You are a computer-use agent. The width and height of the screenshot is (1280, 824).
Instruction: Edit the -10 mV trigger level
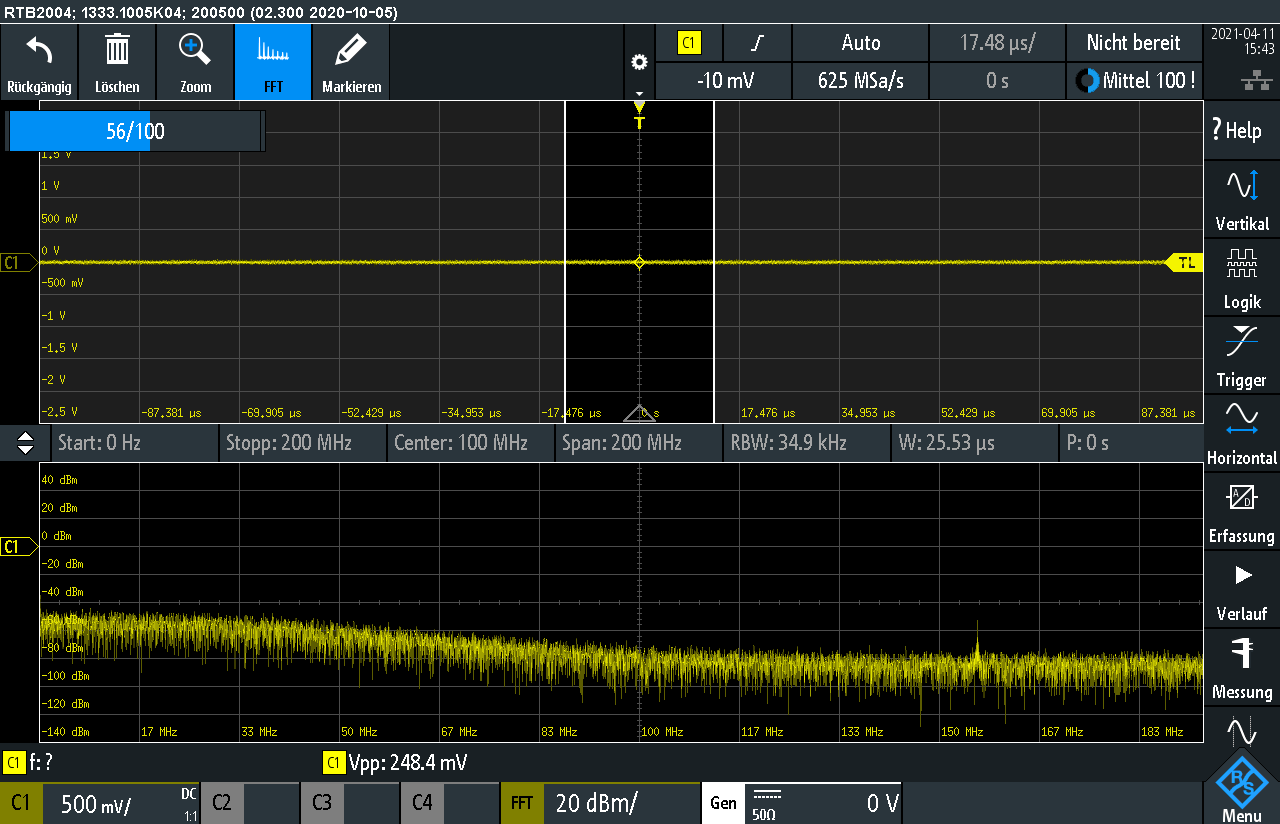click(723, 81)
